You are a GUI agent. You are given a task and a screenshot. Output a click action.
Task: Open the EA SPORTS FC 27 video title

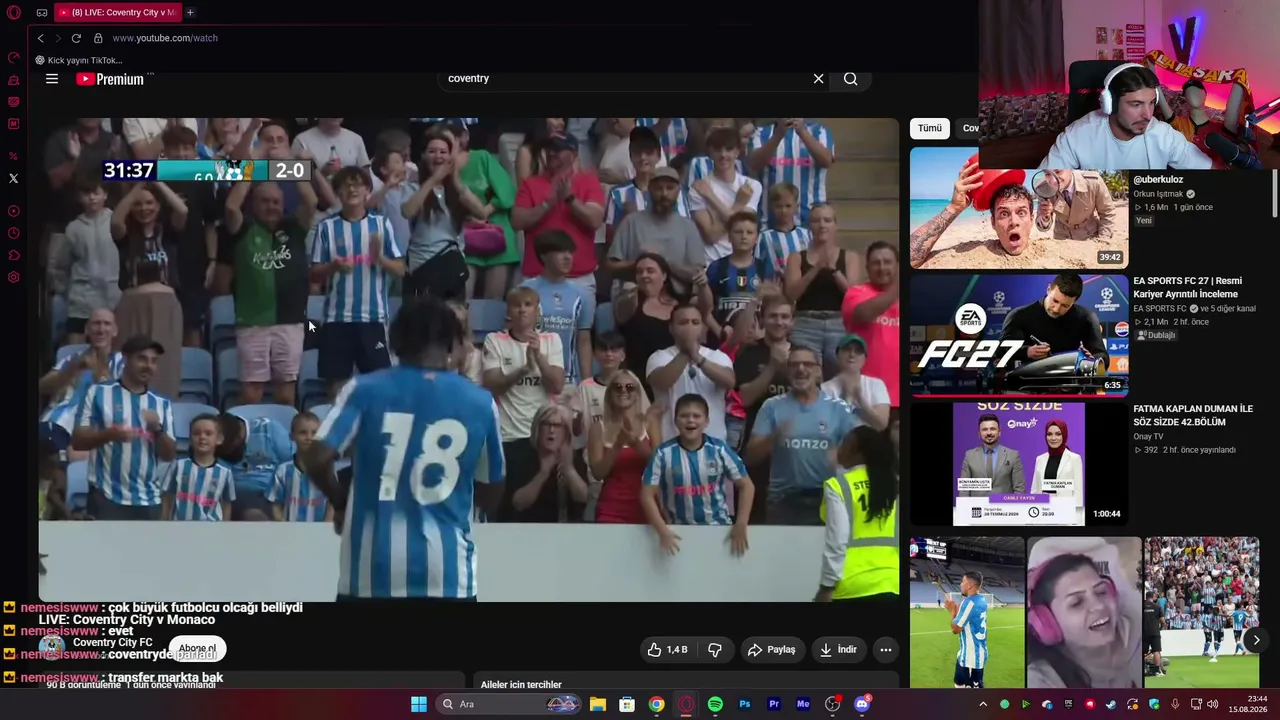click(x=1188, y=288)
